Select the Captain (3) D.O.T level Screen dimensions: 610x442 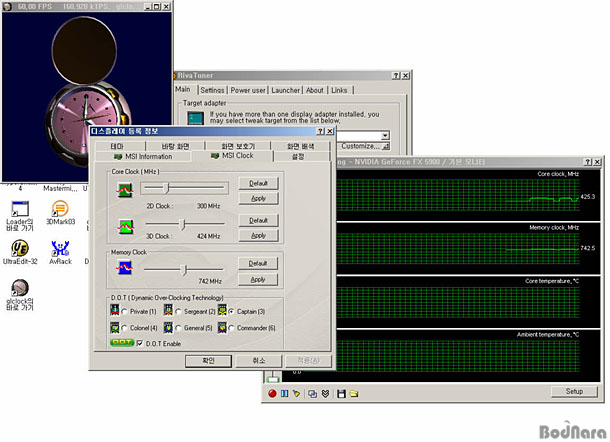[231, 312]
